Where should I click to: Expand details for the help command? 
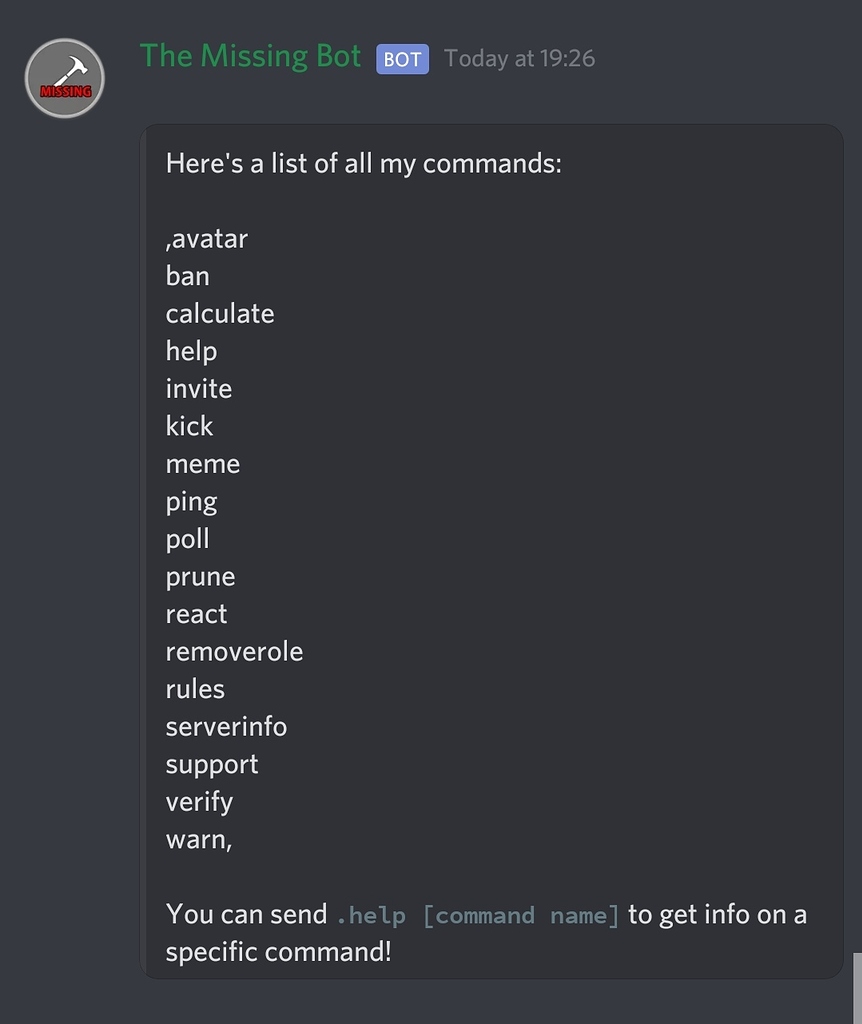(190, 351)
